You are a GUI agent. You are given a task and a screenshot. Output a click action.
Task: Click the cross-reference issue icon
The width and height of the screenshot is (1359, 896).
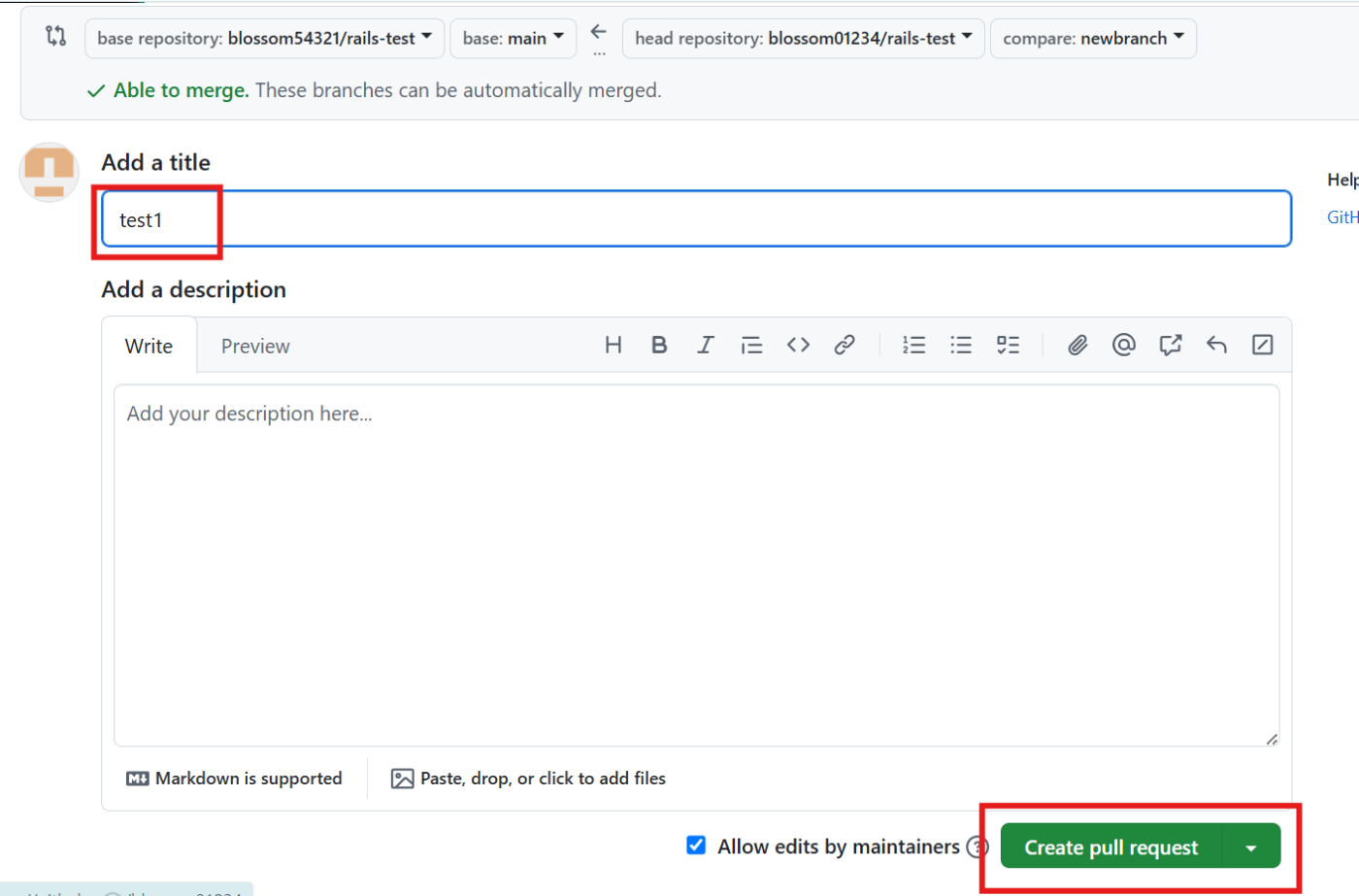coord(1171,345)
